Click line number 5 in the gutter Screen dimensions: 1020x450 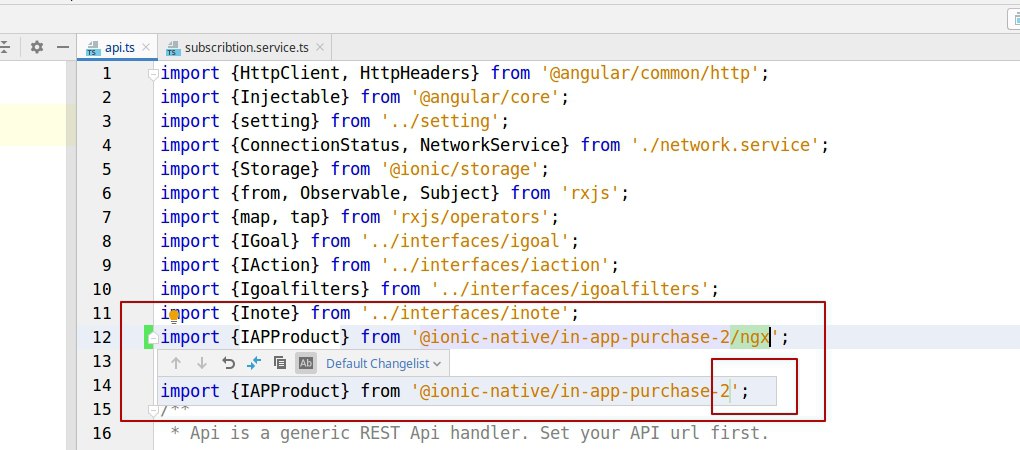pos(107,169)
